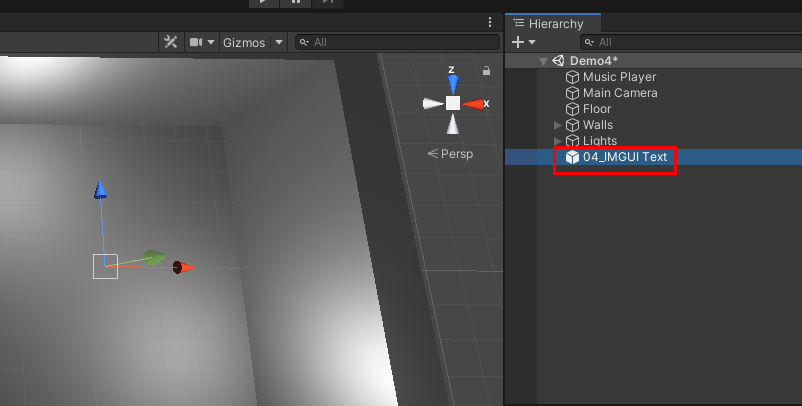Click the bottom white cone of orientation gizmo

click(453, 124)
